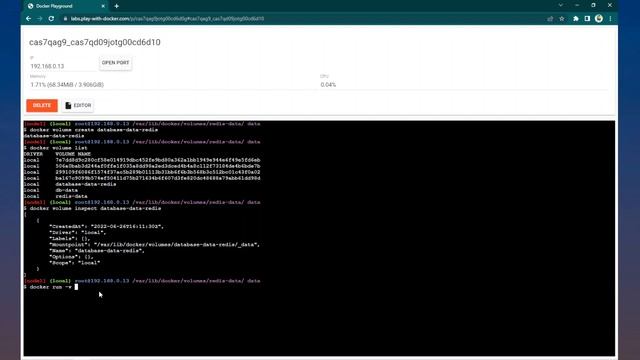Screen dimensions: 640x360
Task: Bookmark this page with star icon
Action: [562, 19]
